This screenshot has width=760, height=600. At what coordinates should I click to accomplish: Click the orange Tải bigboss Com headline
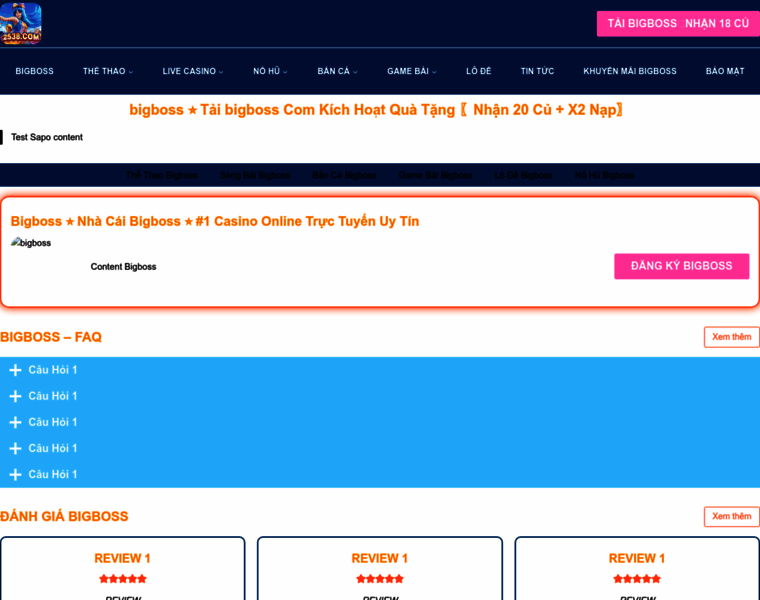(376, 110)
